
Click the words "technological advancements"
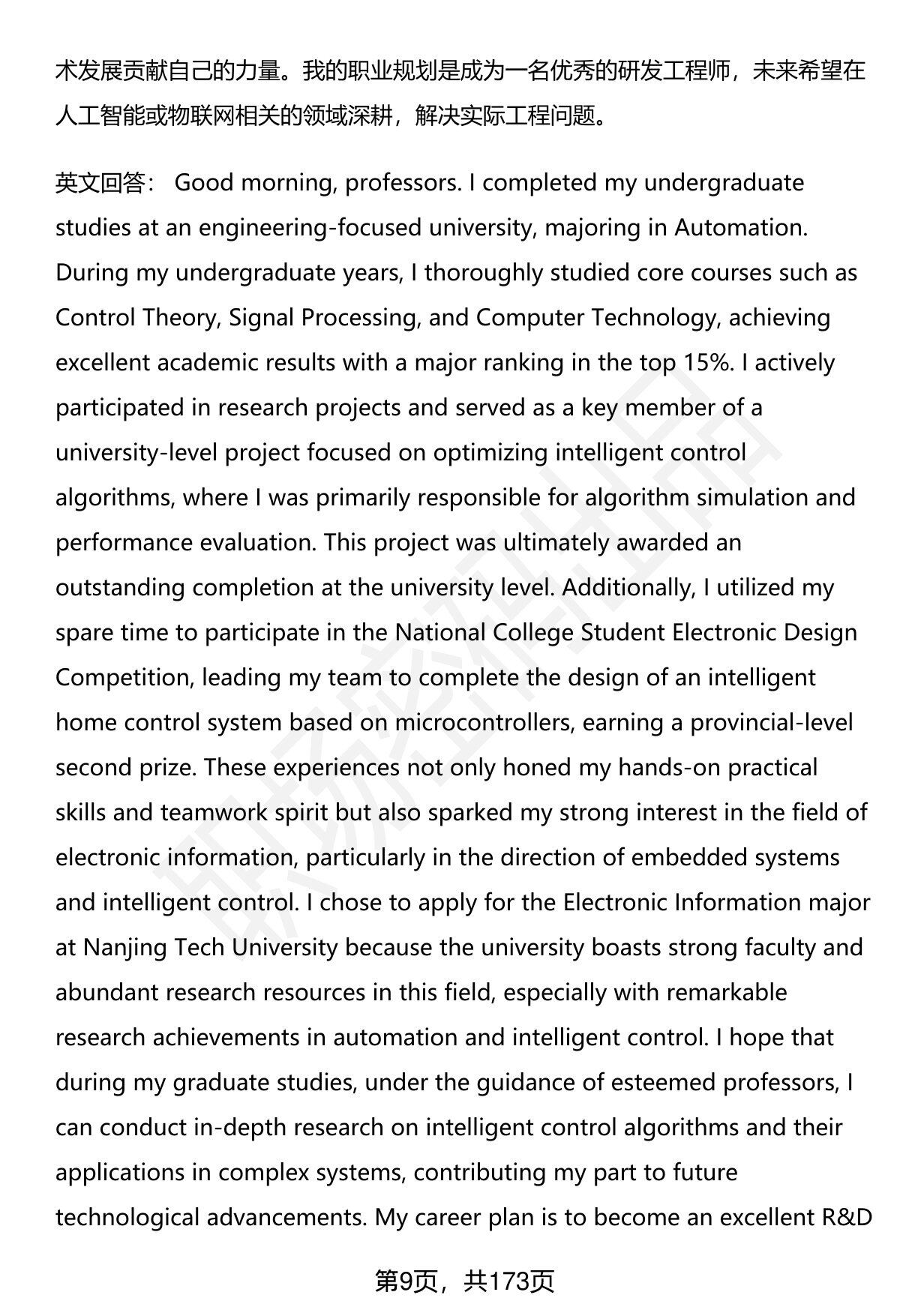pyautogui.click(x=211, y=1218)
